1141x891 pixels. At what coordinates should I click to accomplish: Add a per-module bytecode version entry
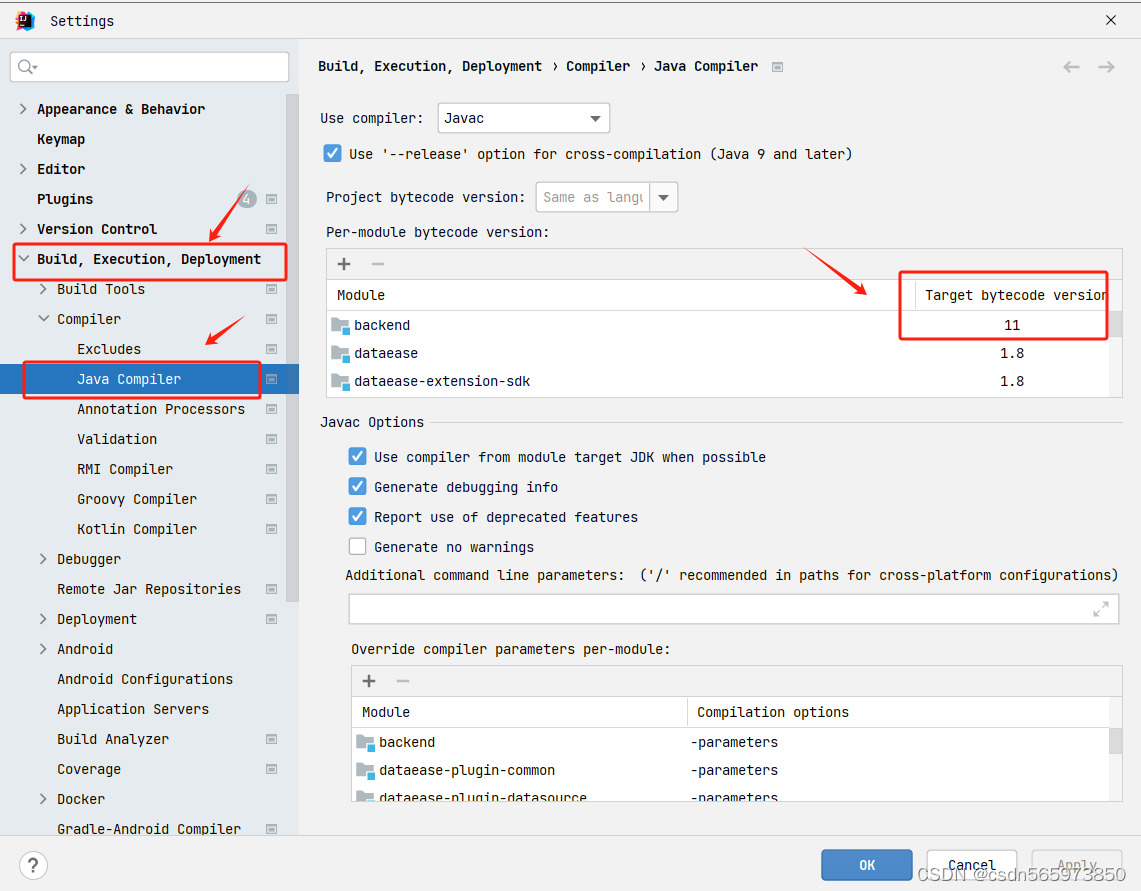point(344,264)
